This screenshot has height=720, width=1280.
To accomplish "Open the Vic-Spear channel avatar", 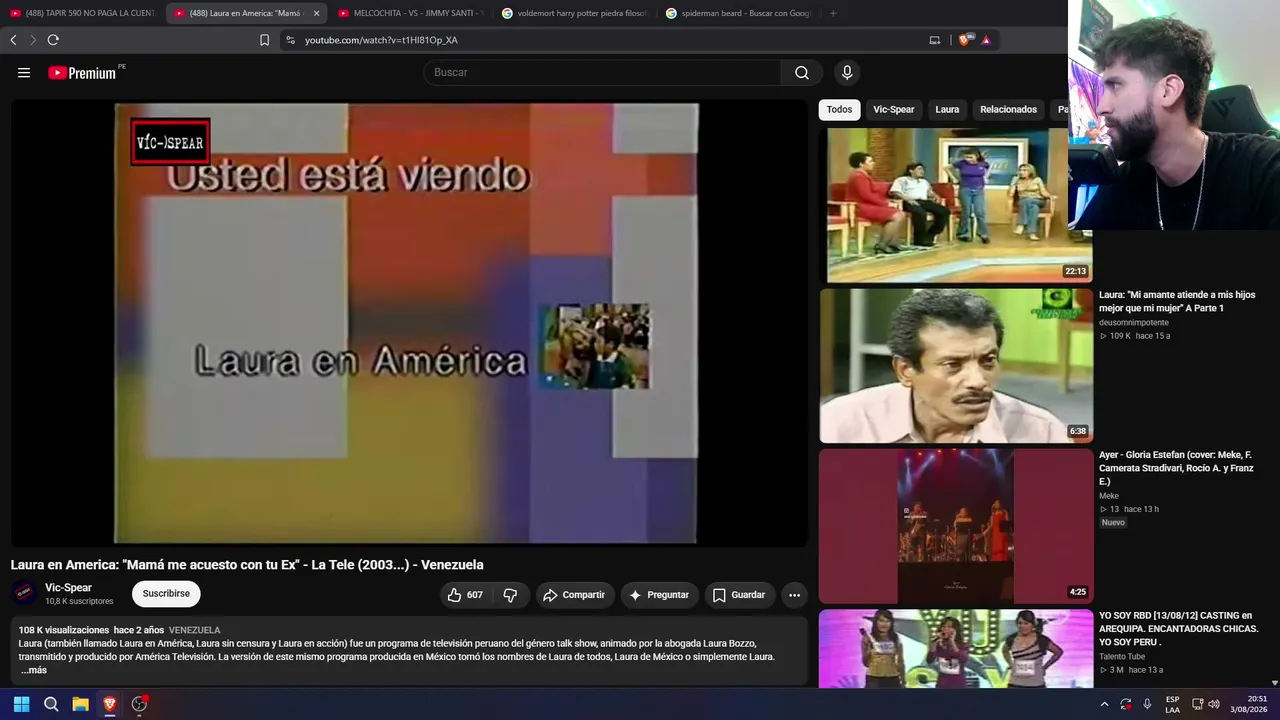I will [24, 594].
